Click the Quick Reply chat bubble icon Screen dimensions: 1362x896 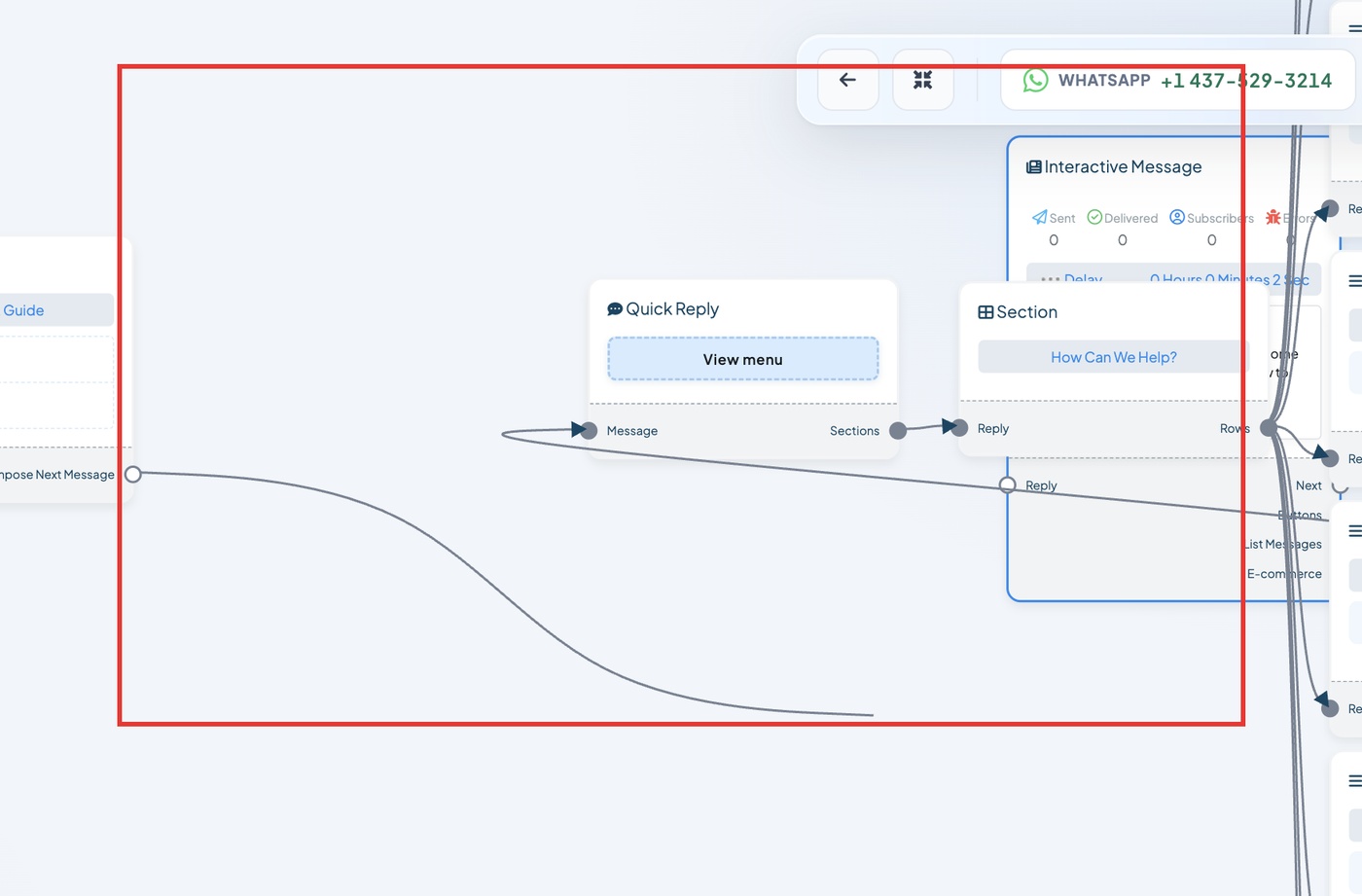tap(615, 309)
